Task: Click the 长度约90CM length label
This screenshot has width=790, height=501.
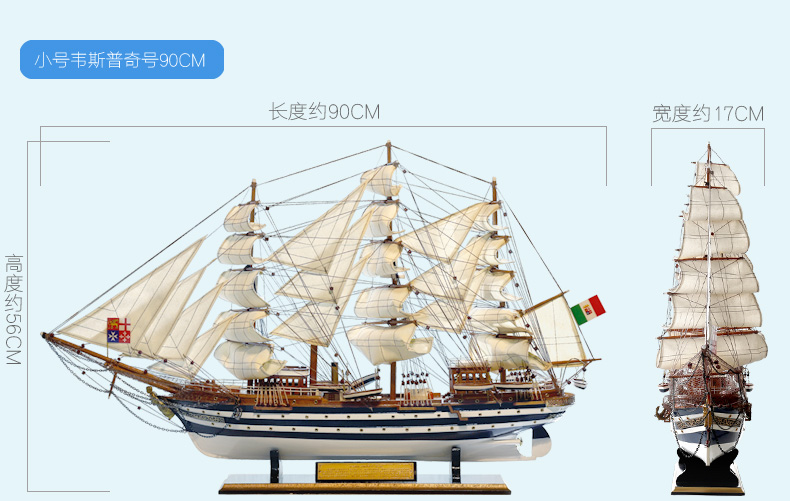Action: click(324, 112)
